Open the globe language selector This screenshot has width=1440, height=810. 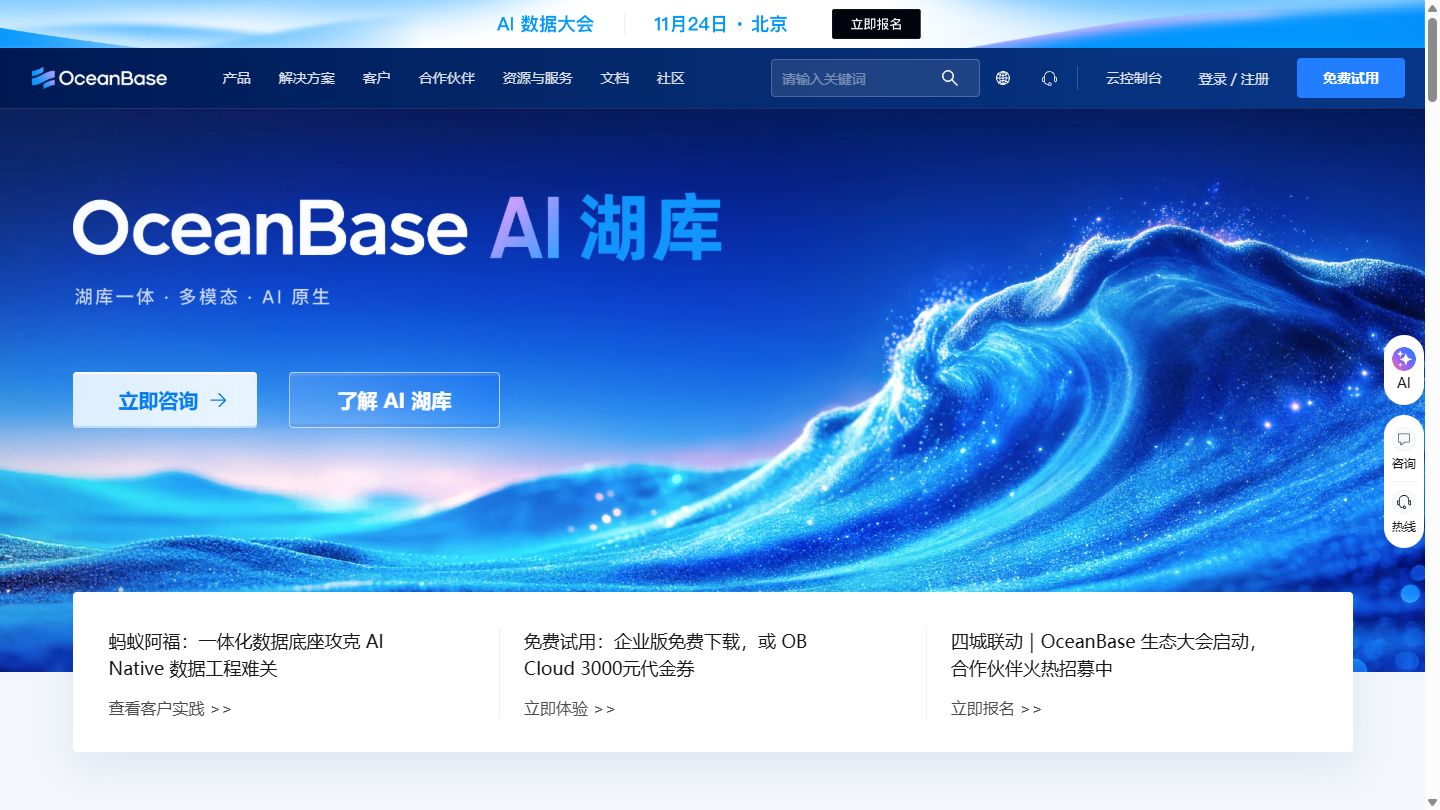pyautogui.click(x=1003, y=78)
